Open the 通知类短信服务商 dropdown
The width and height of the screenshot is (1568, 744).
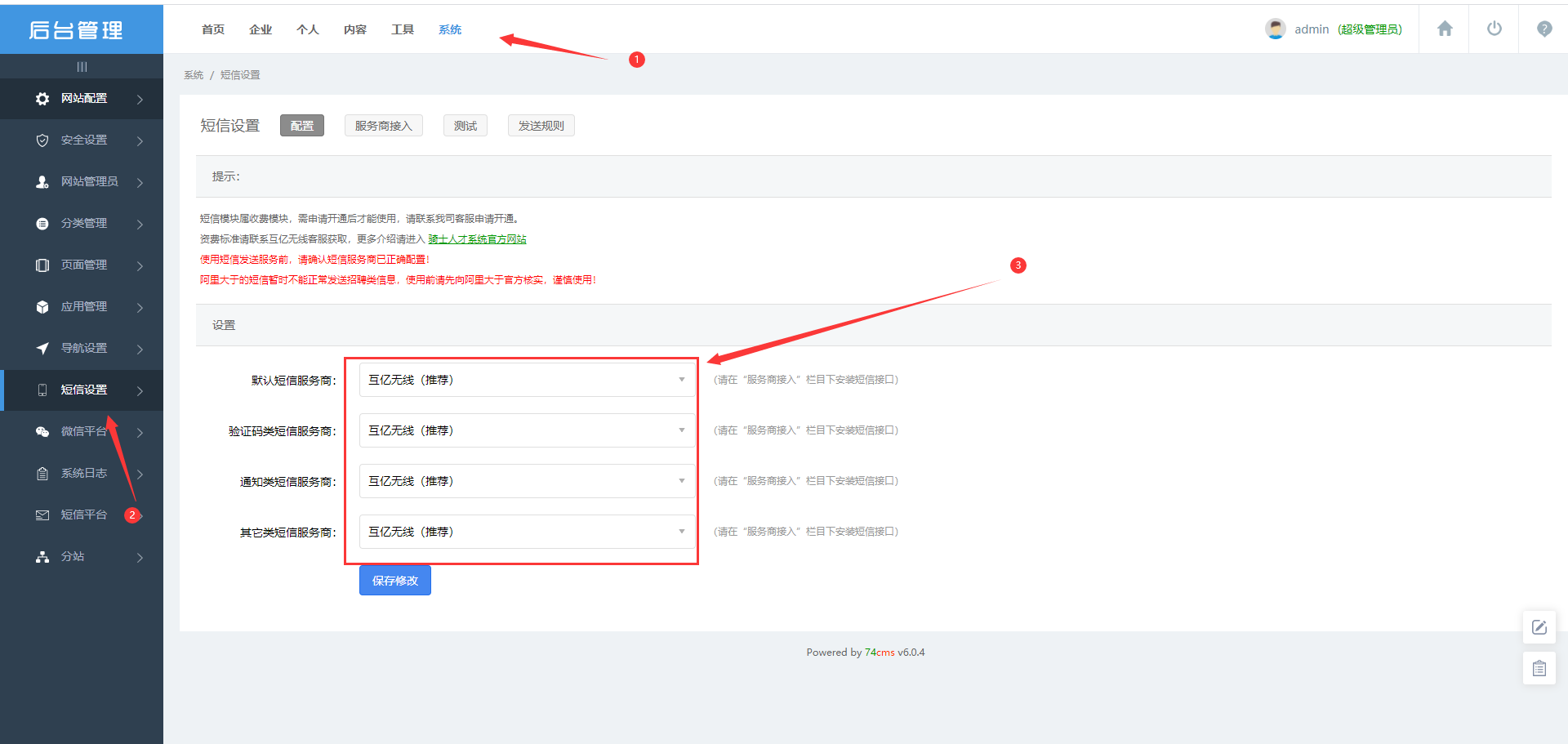[527, 481]
